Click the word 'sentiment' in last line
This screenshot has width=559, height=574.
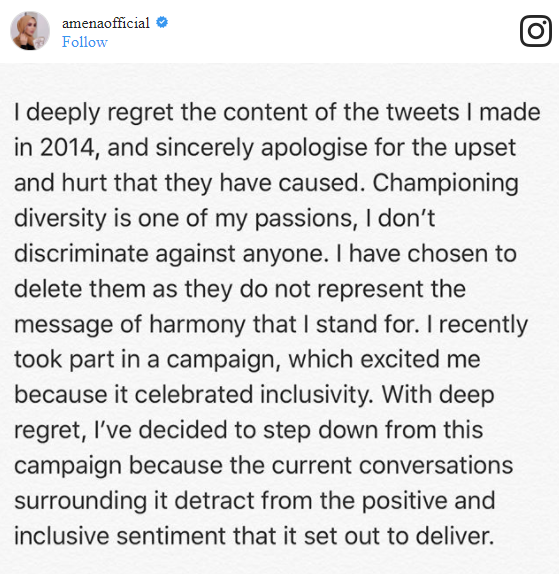tap(171, 536)
